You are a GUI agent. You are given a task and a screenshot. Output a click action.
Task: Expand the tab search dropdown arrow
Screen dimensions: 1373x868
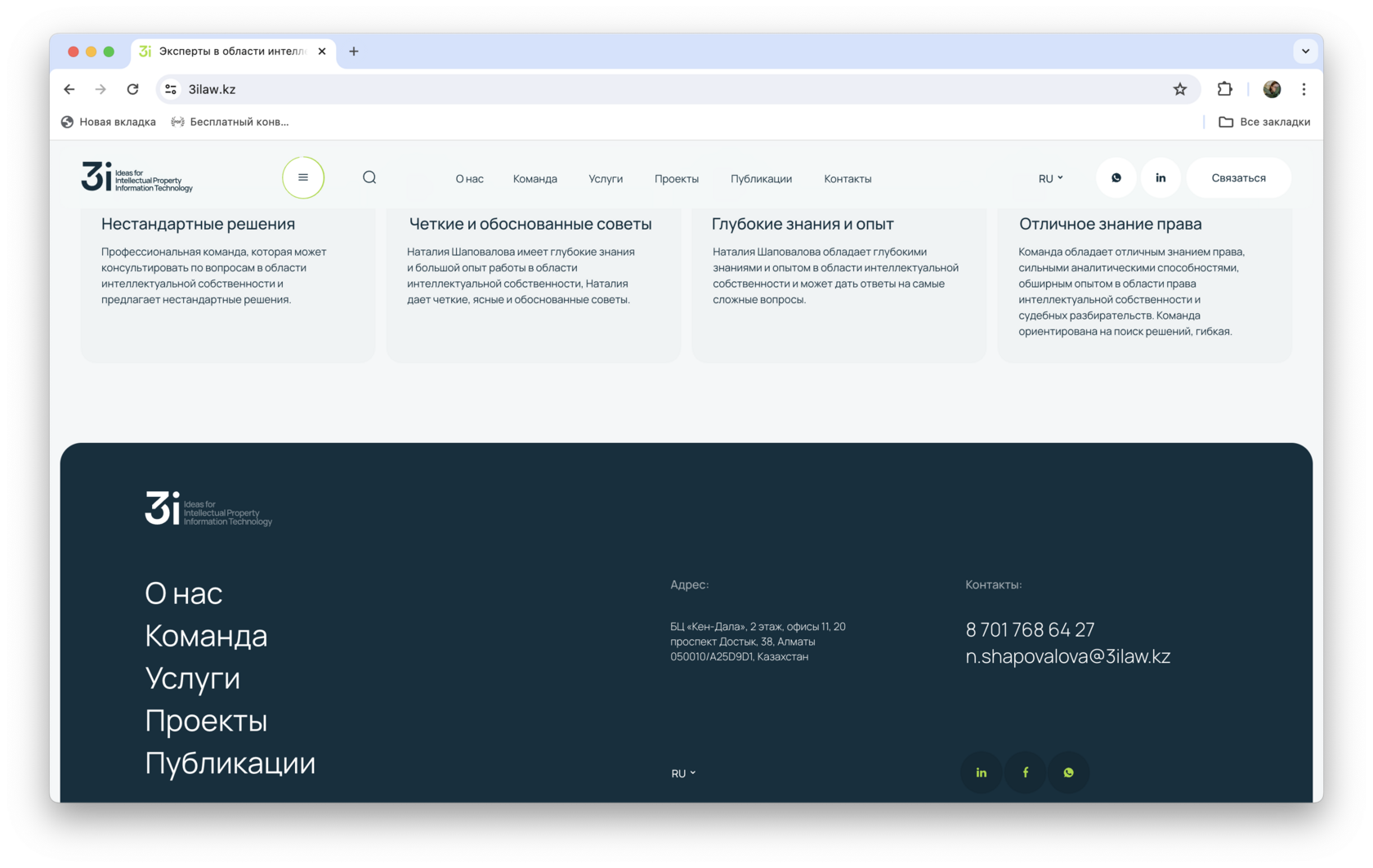point(1305,51)
